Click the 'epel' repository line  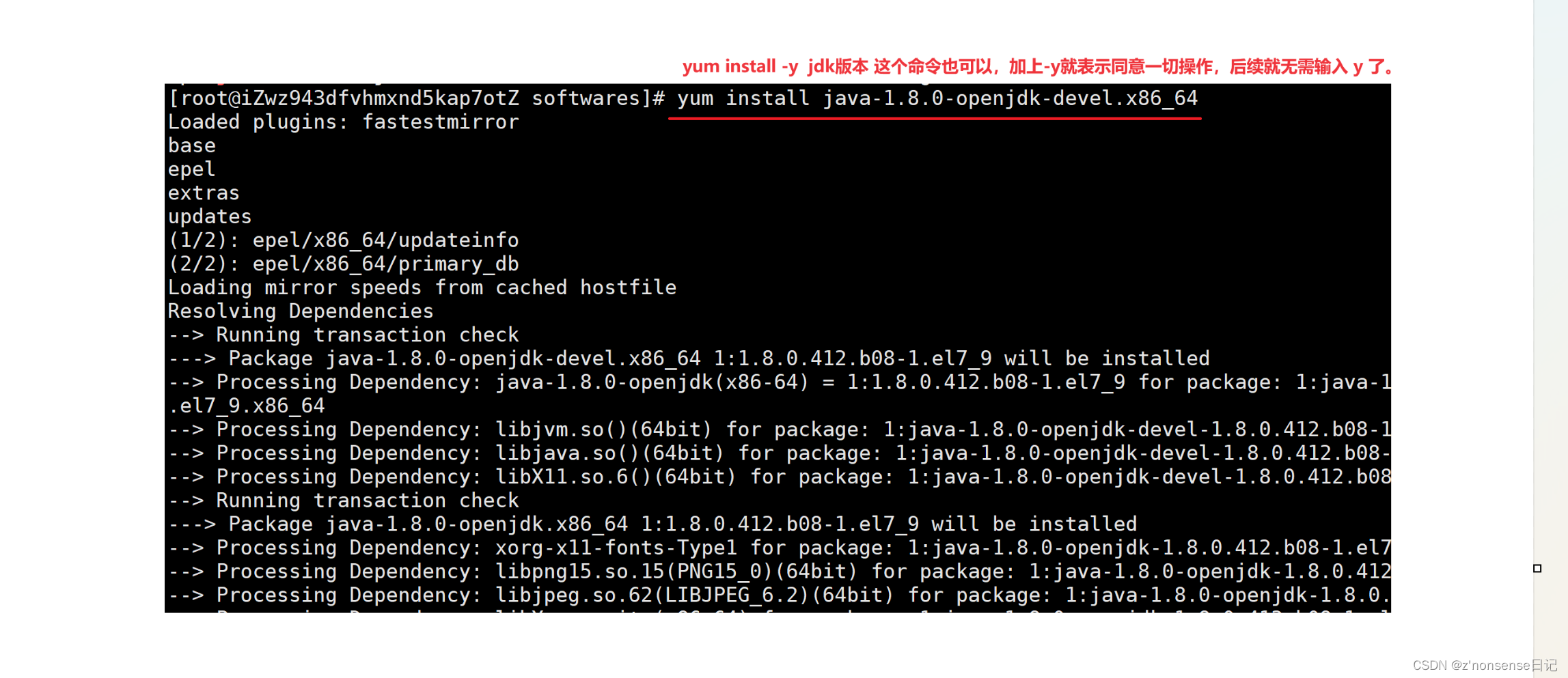coord(192,169)
